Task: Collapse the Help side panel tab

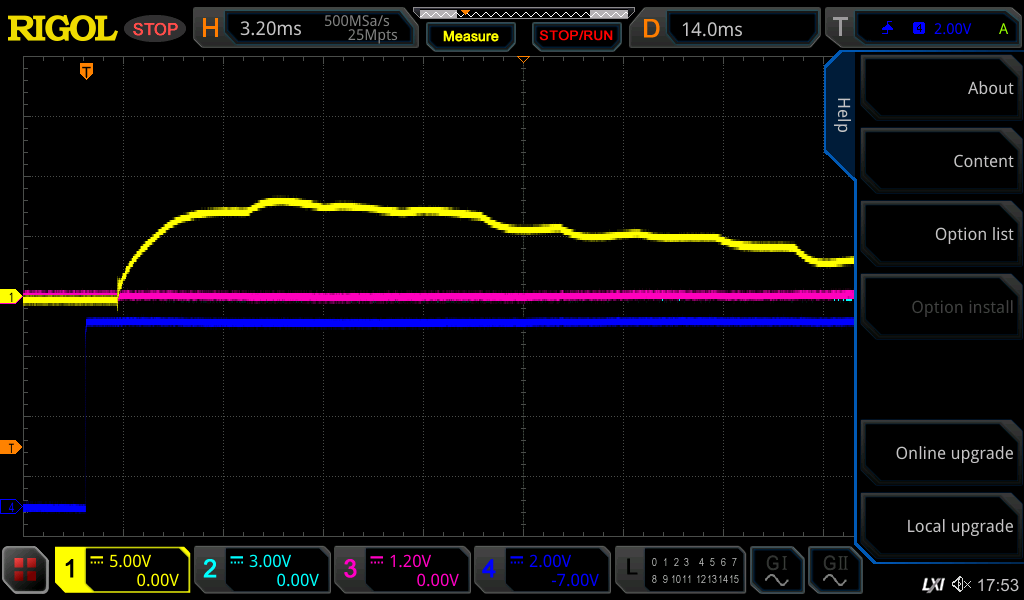Action: point(841,115)
